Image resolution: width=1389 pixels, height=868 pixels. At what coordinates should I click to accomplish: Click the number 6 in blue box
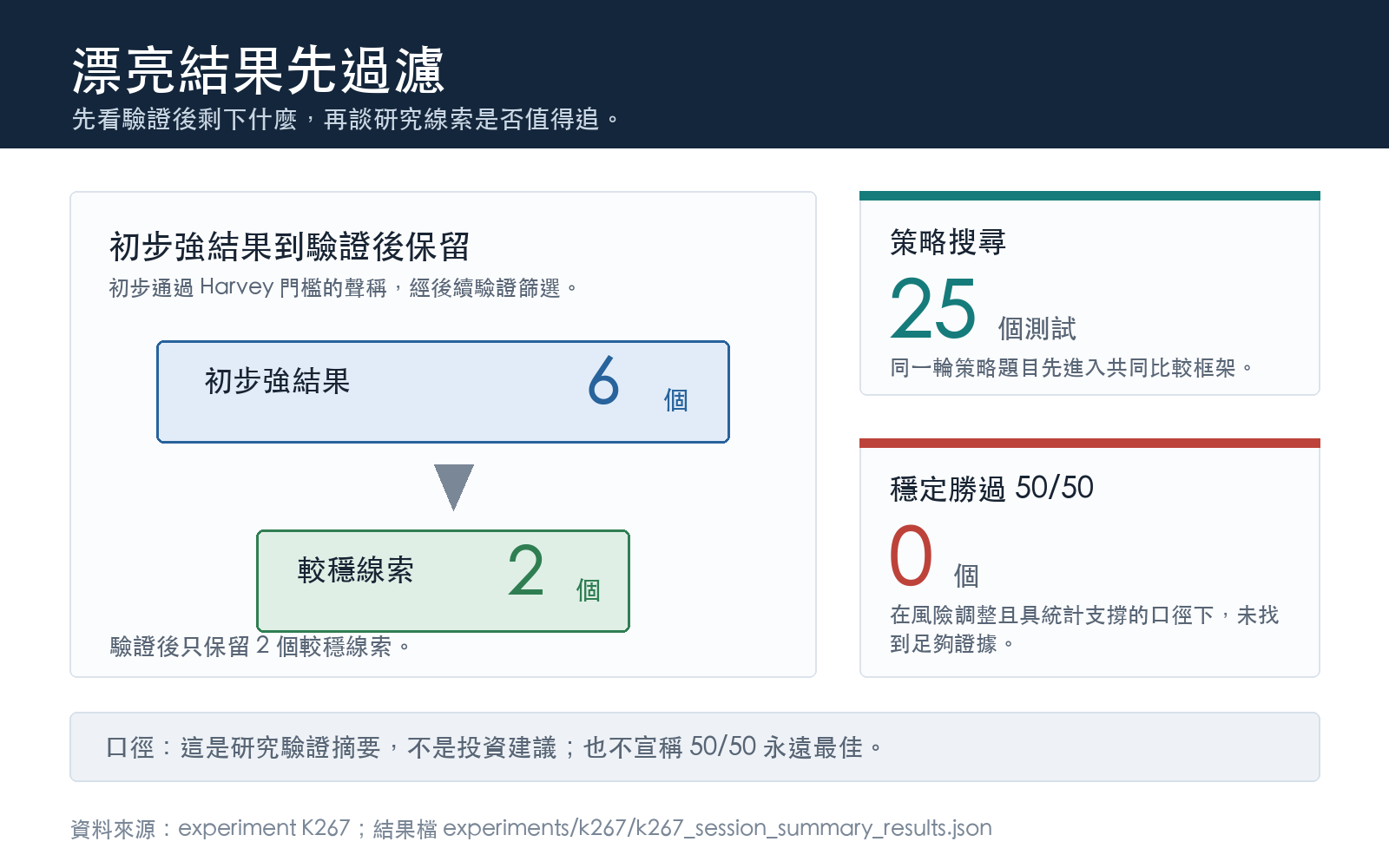coord(604,381)
